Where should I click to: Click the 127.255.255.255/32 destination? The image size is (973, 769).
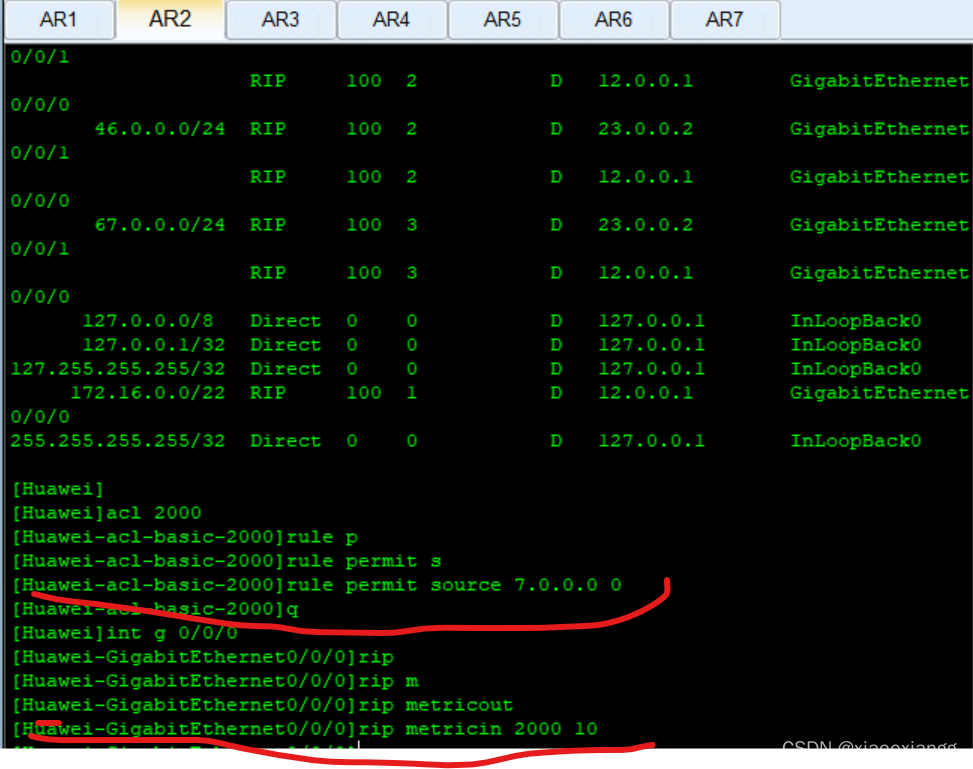[x=118, y=369]
